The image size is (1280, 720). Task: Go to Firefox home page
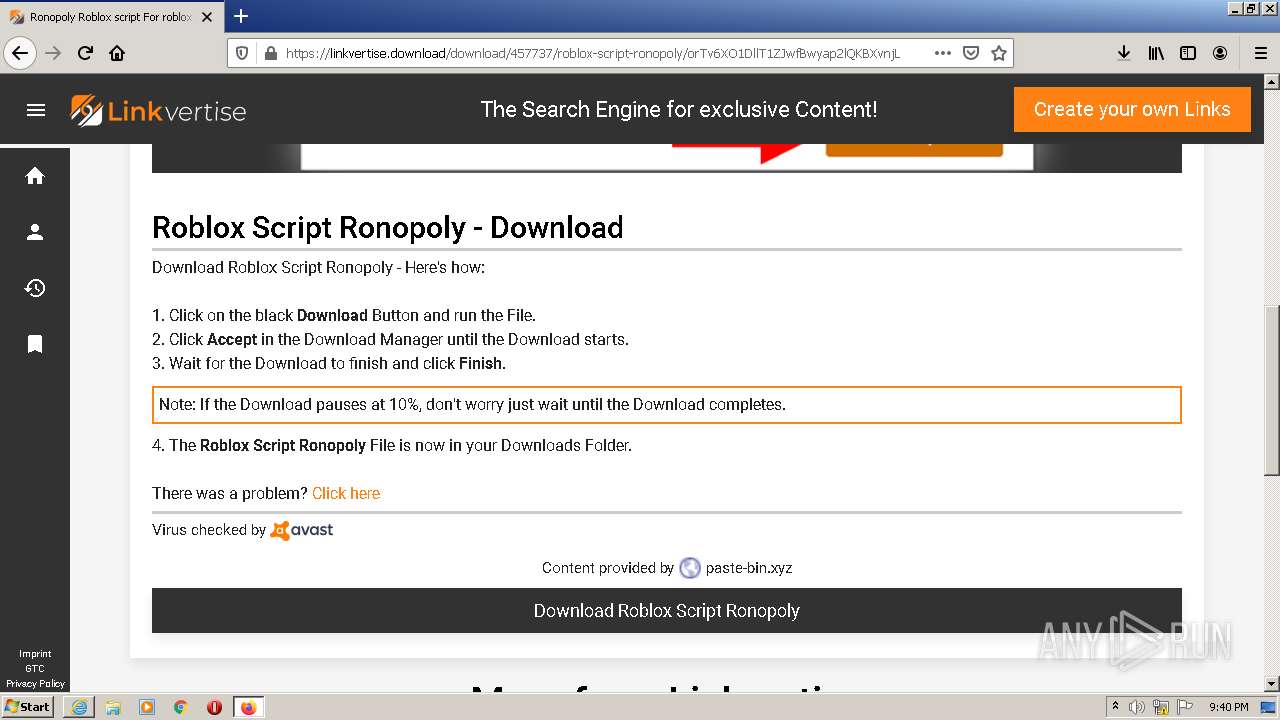pyautogui.click(x=117, y=53)
